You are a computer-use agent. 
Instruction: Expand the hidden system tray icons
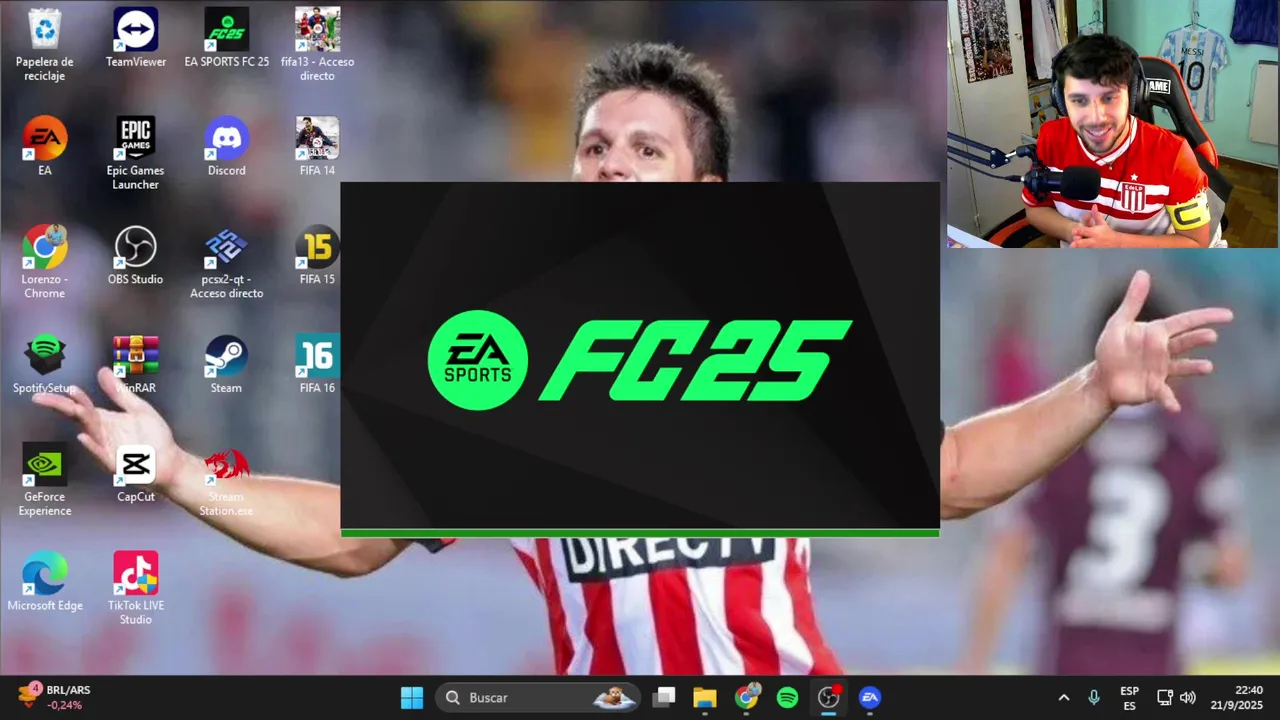1063,698
